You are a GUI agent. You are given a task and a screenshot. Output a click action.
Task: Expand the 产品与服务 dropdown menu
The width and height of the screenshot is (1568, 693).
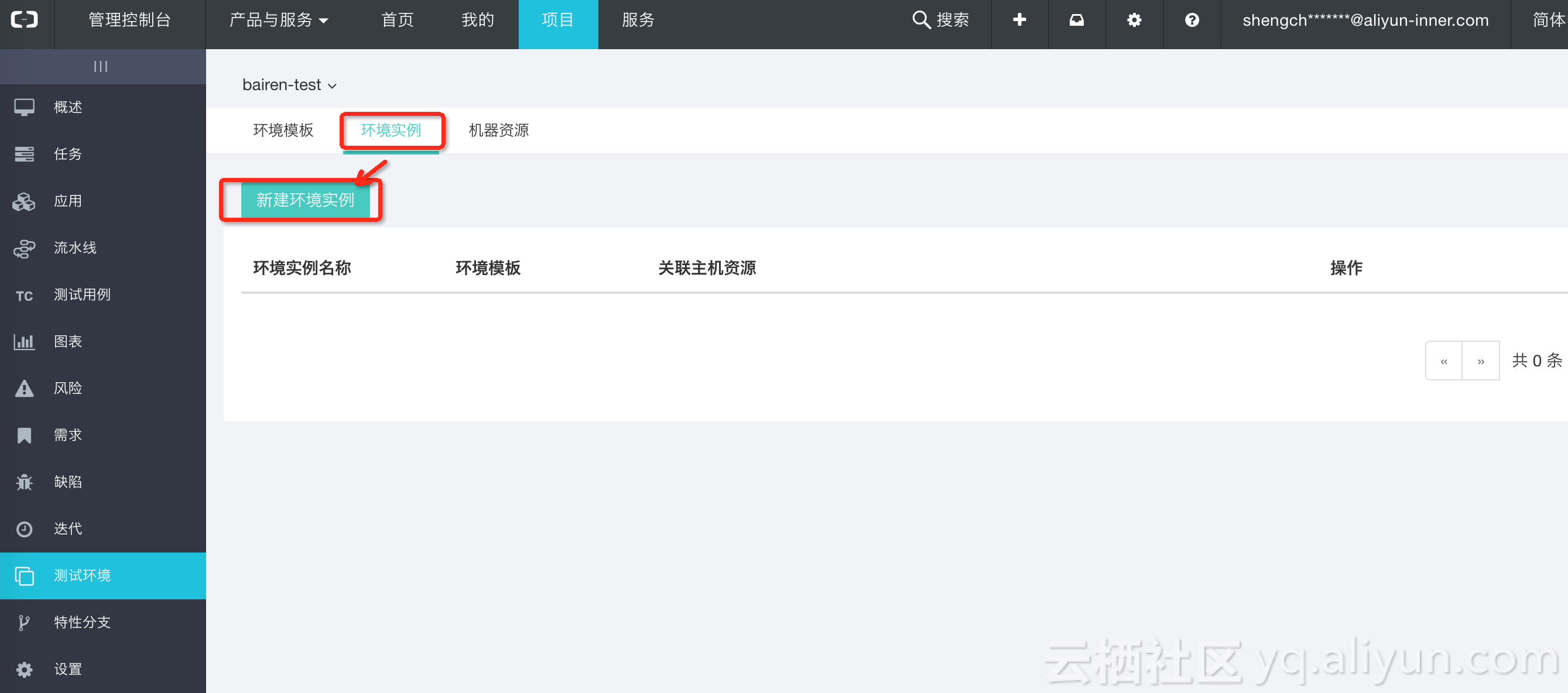pos(279,20)
